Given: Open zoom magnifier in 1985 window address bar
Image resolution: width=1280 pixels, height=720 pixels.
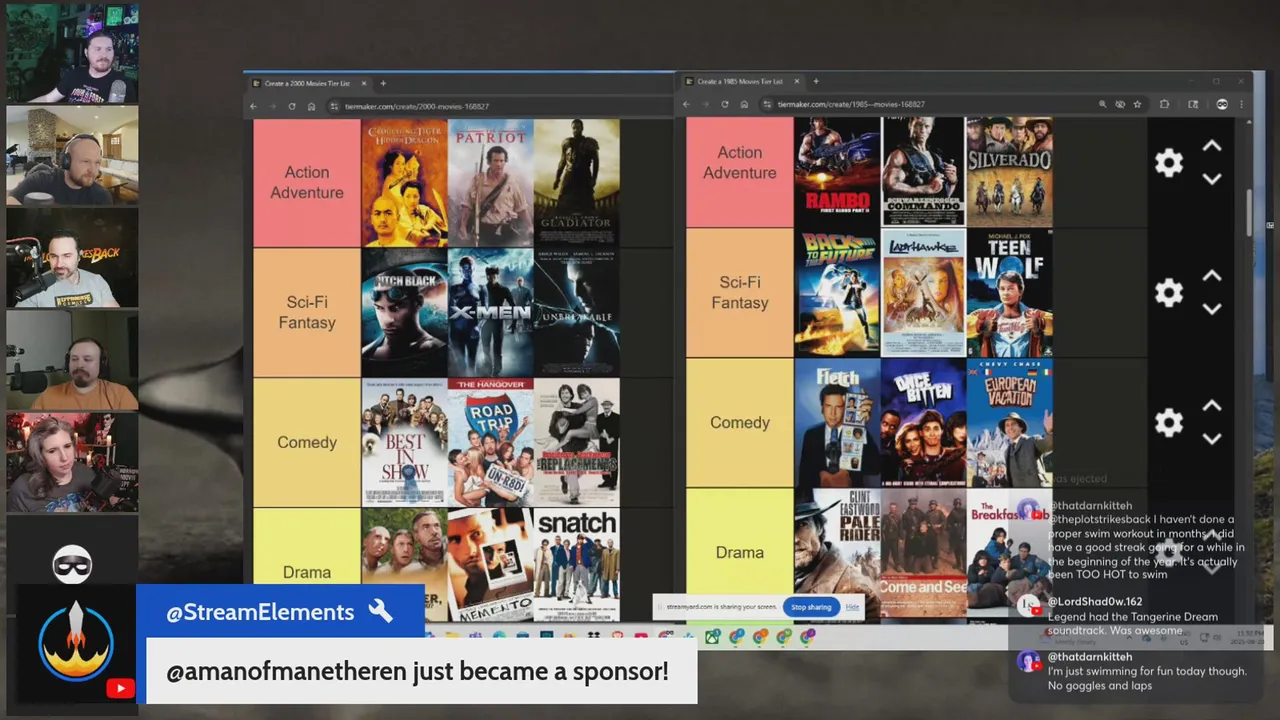Looking at the screenshot, I should point(1102,104).
